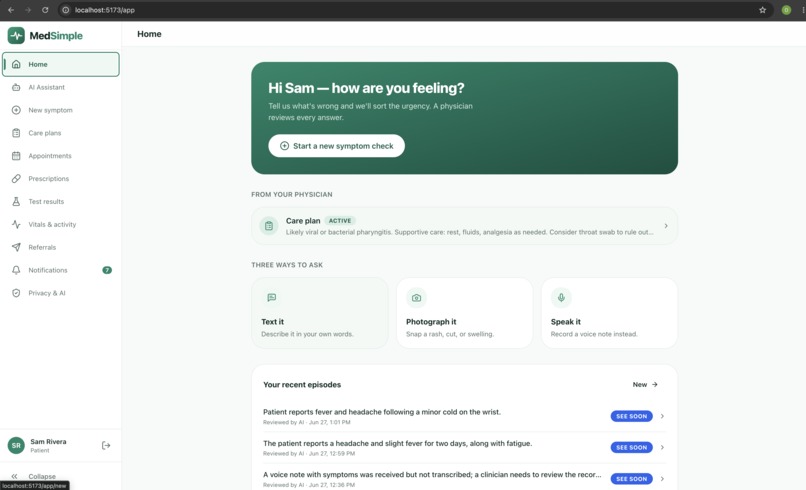
Task: Expand the Care plan card chevron
Action: 666,226
